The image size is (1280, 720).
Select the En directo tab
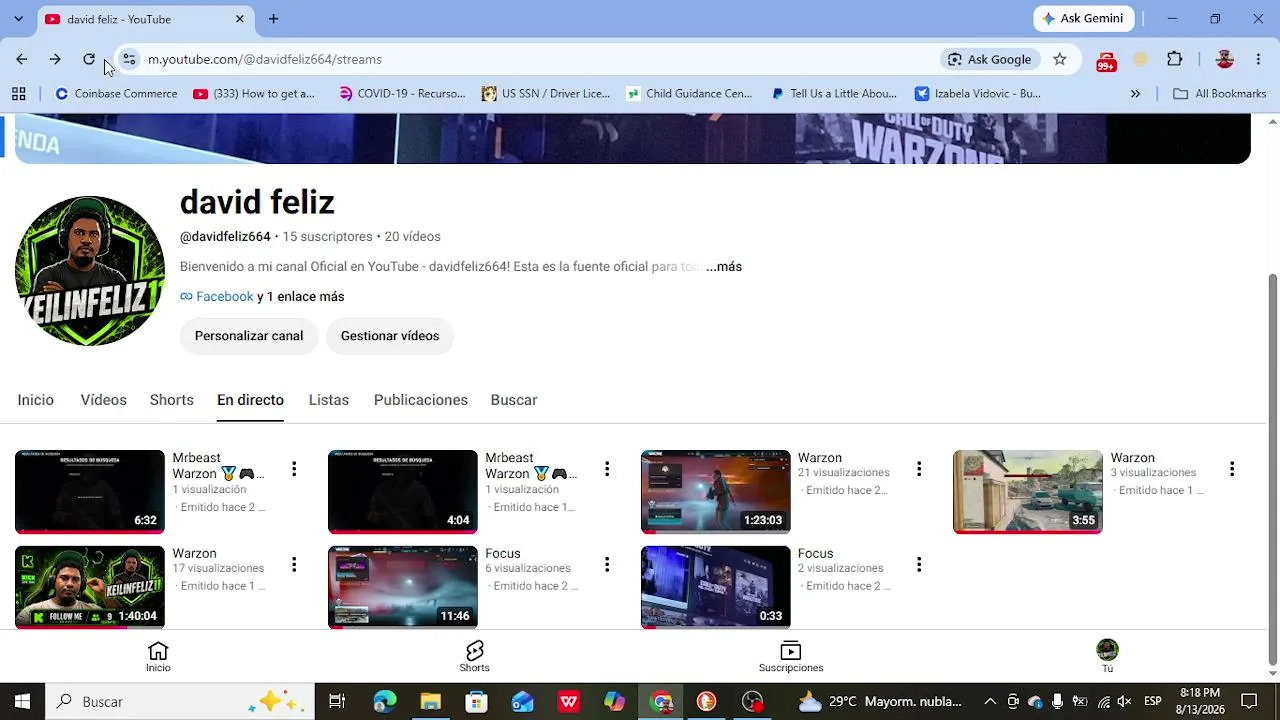click(250, 400)
